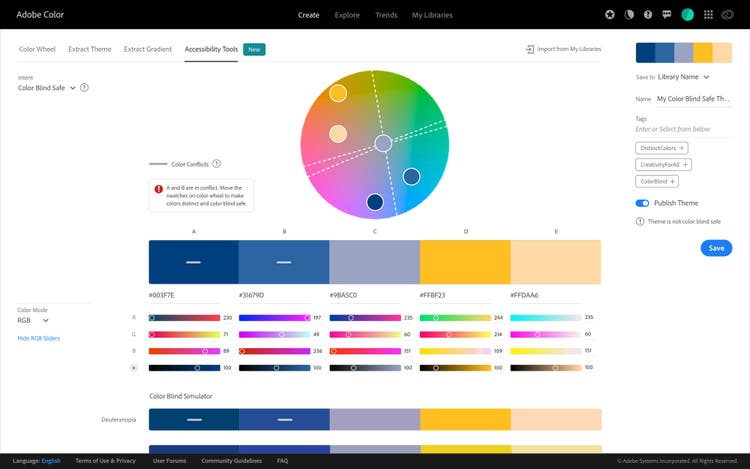Open the User Forums footer link
Screen dimensions: 750x469
tap(169, 461)
